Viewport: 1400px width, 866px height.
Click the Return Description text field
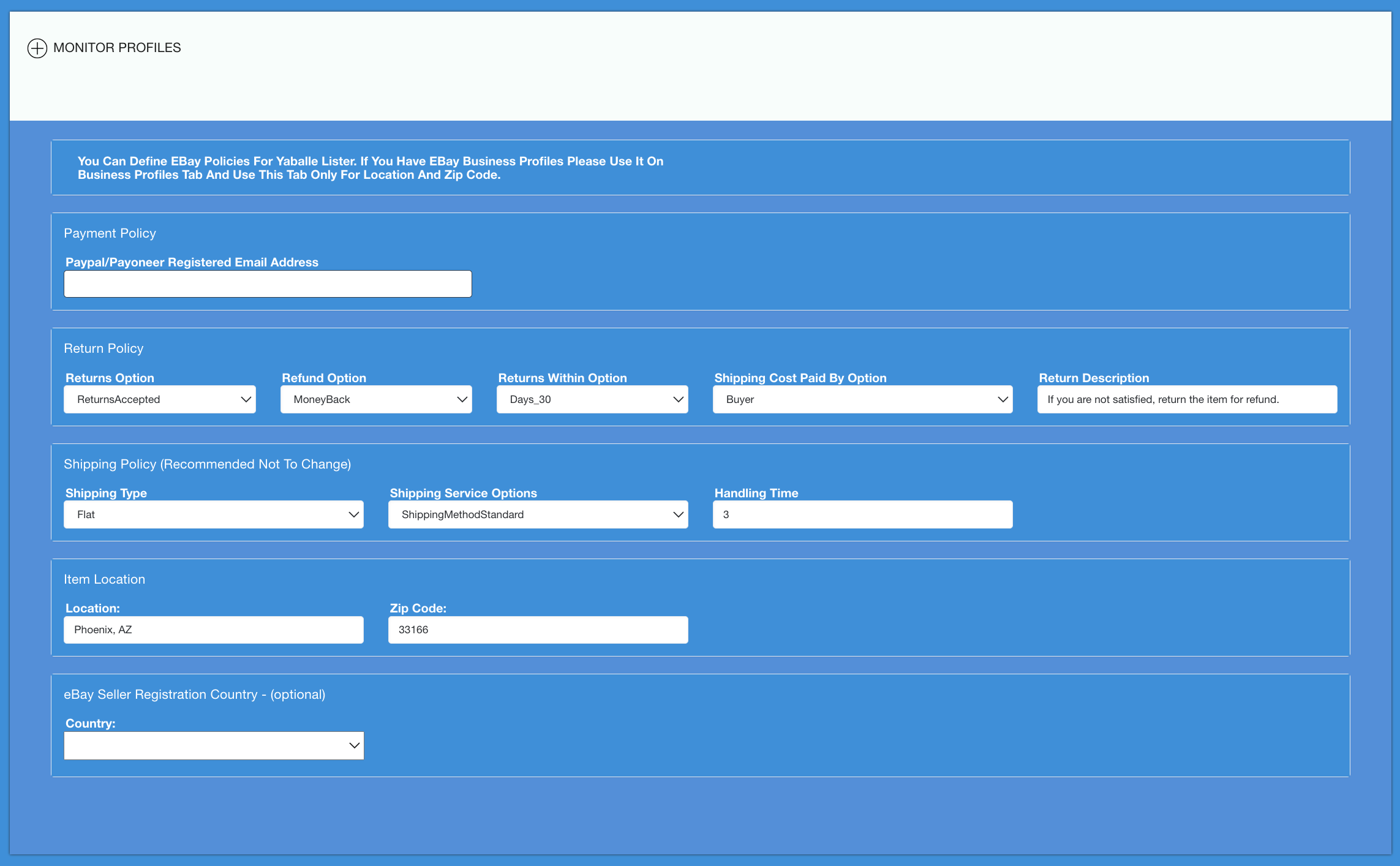click(1186, 399)
